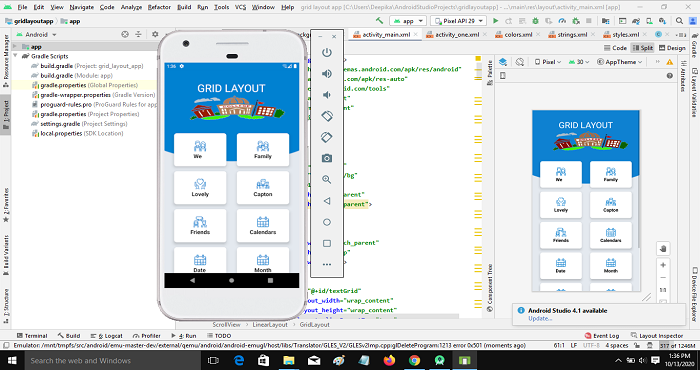This screenshot has width=700, height=370.
Task: Collapse the Gradle Scripts tree node
Action: (15, 56)
